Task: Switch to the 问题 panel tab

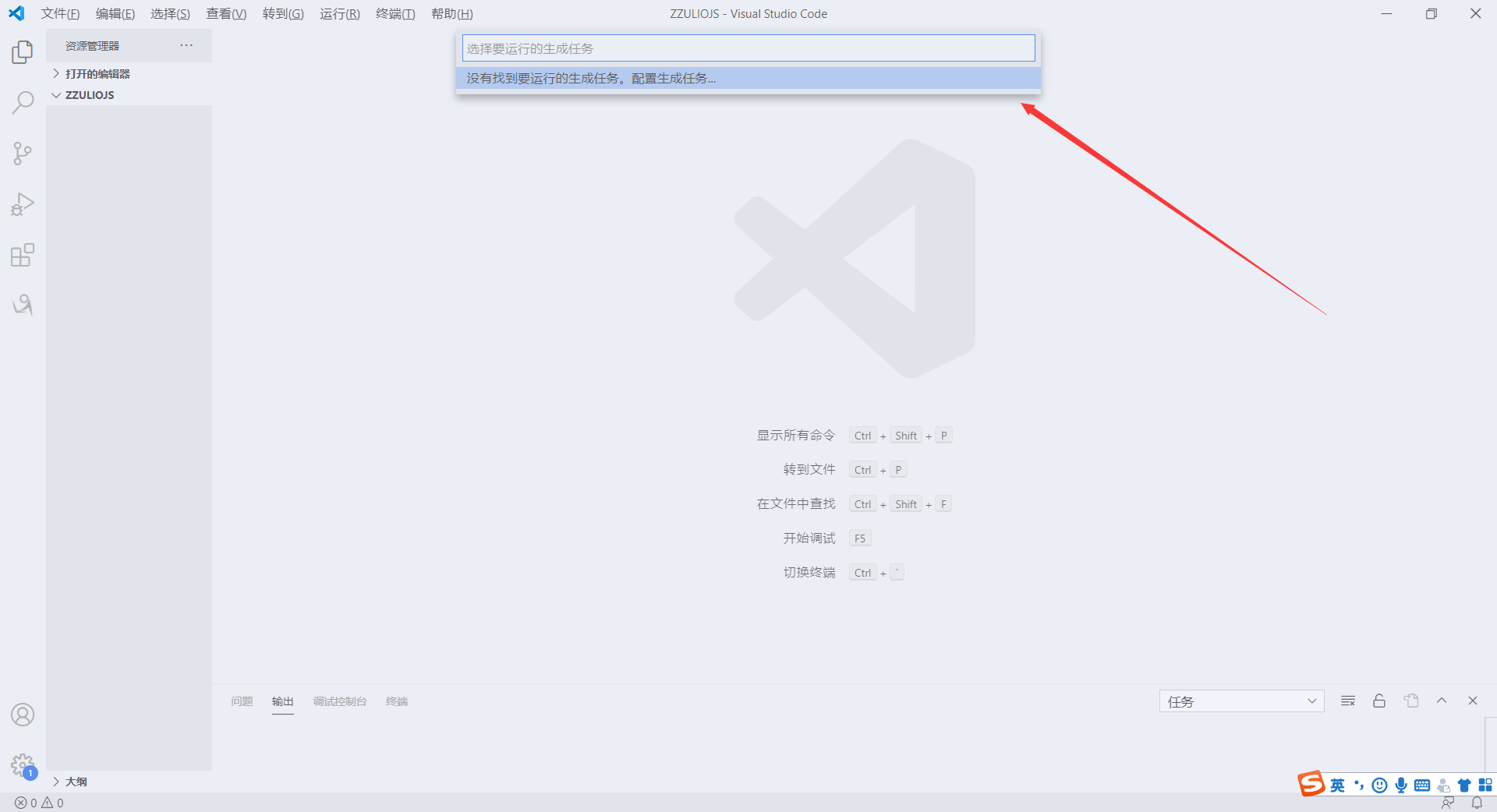Action: point(242,701)
